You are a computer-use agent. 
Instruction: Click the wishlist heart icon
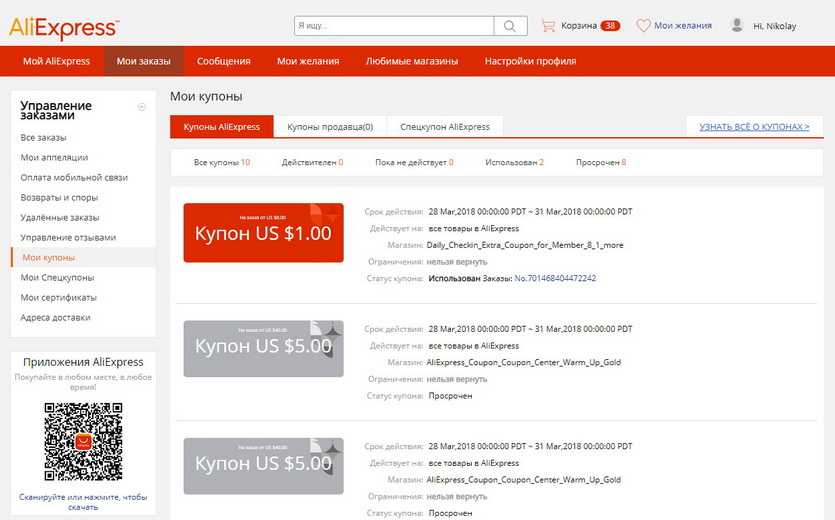[x=643, y=25]
